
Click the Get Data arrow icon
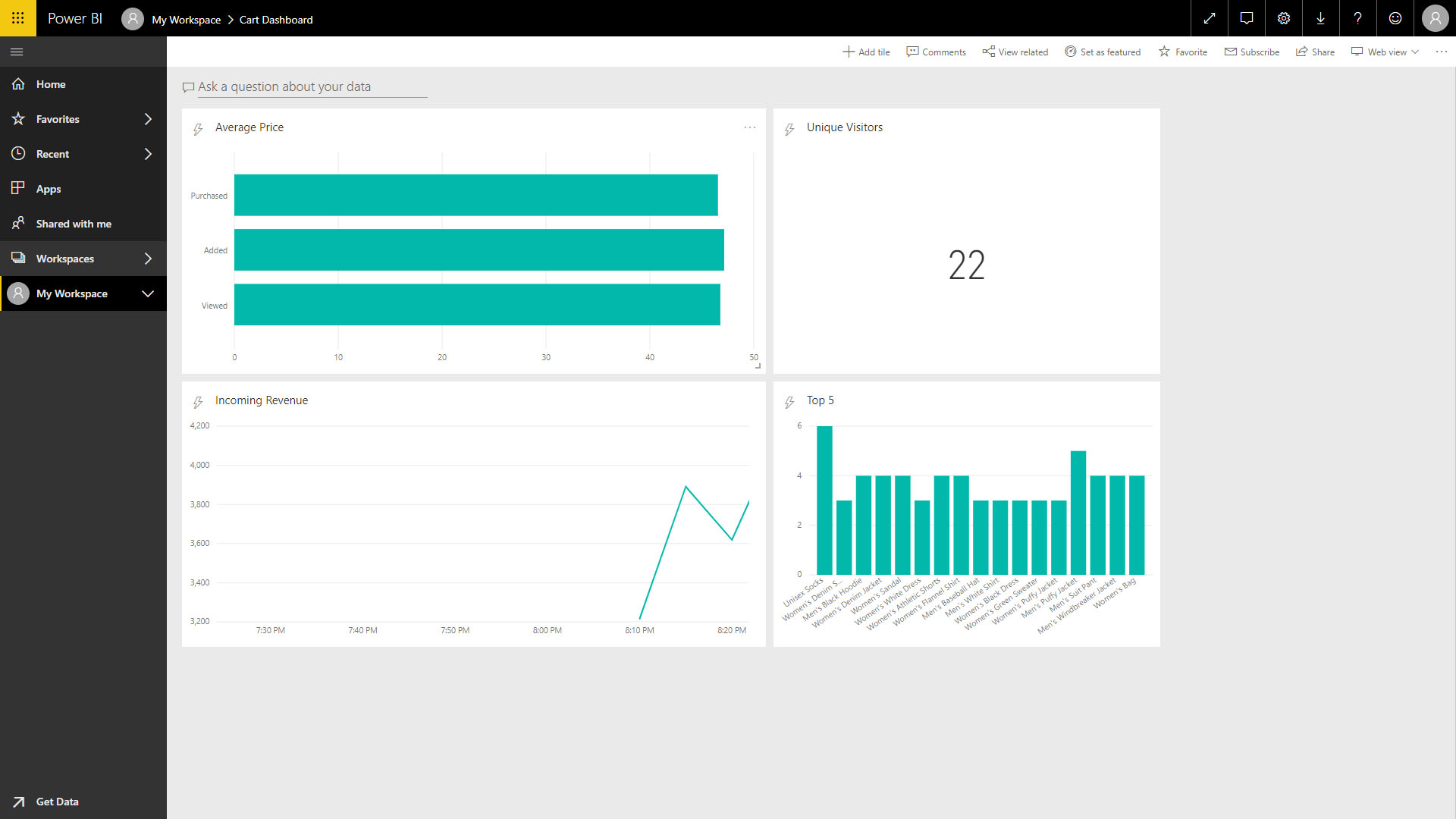(19, 802)
